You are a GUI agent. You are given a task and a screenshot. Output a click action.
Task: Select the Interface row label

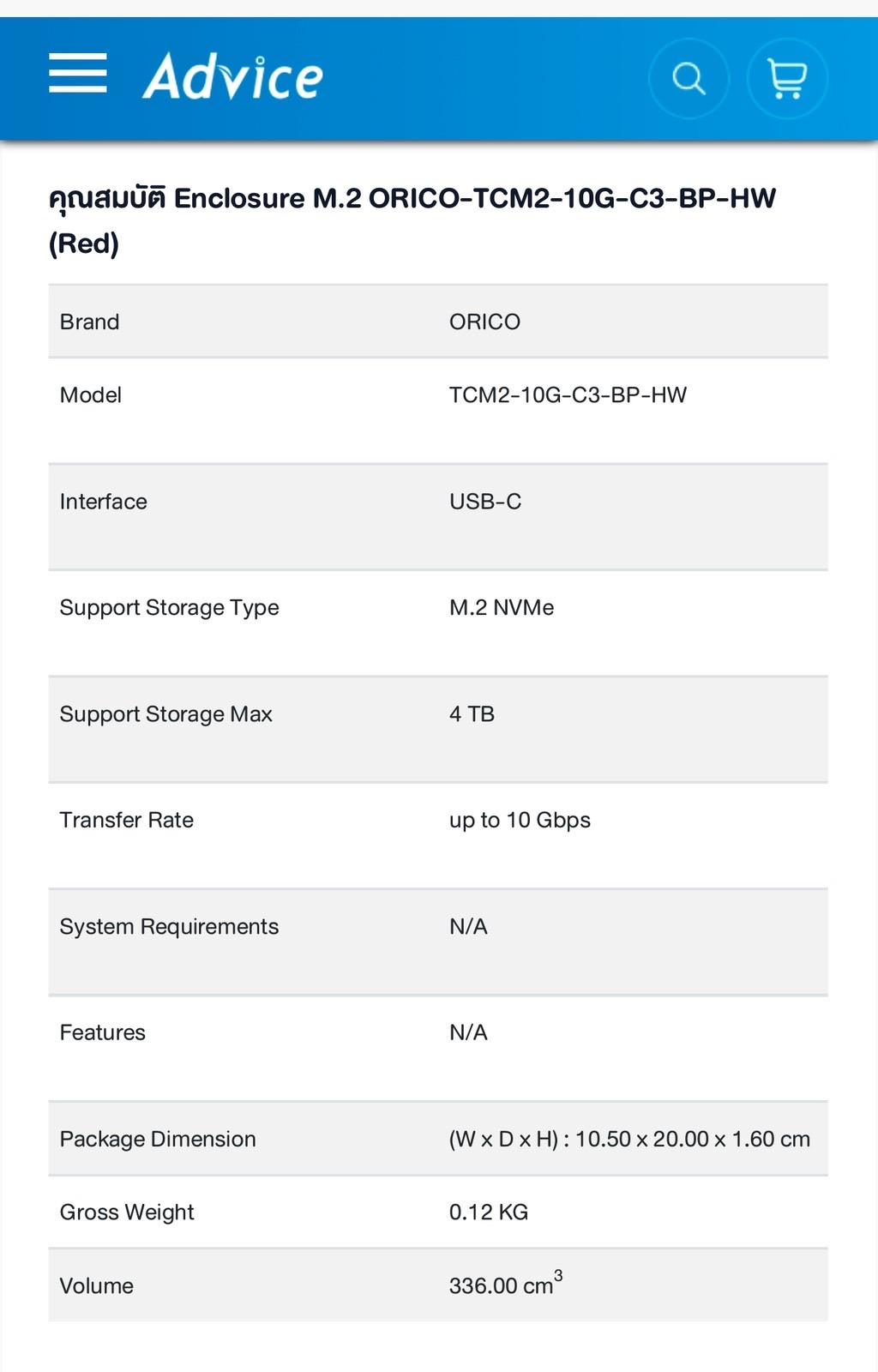click(104, 502)
